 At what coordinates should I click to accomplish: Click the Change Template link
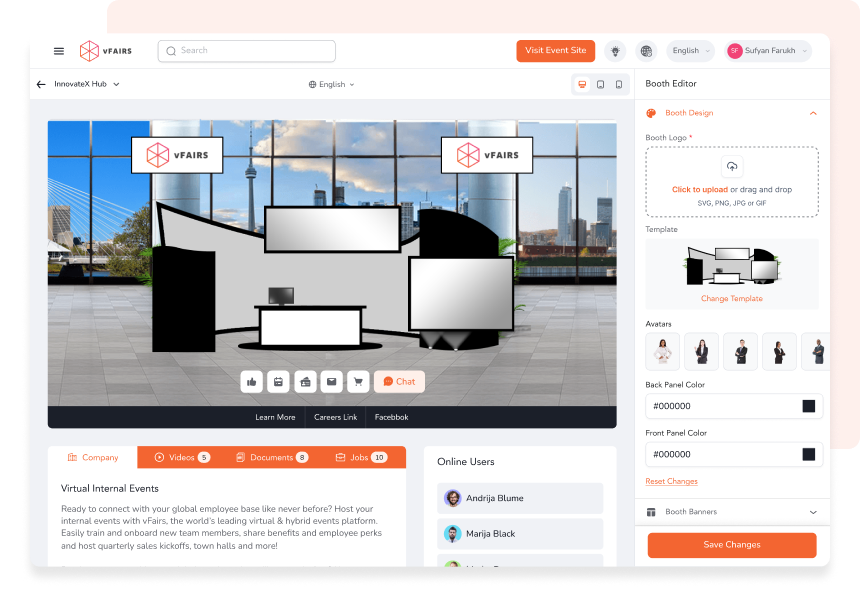click(x=732, y=298)
